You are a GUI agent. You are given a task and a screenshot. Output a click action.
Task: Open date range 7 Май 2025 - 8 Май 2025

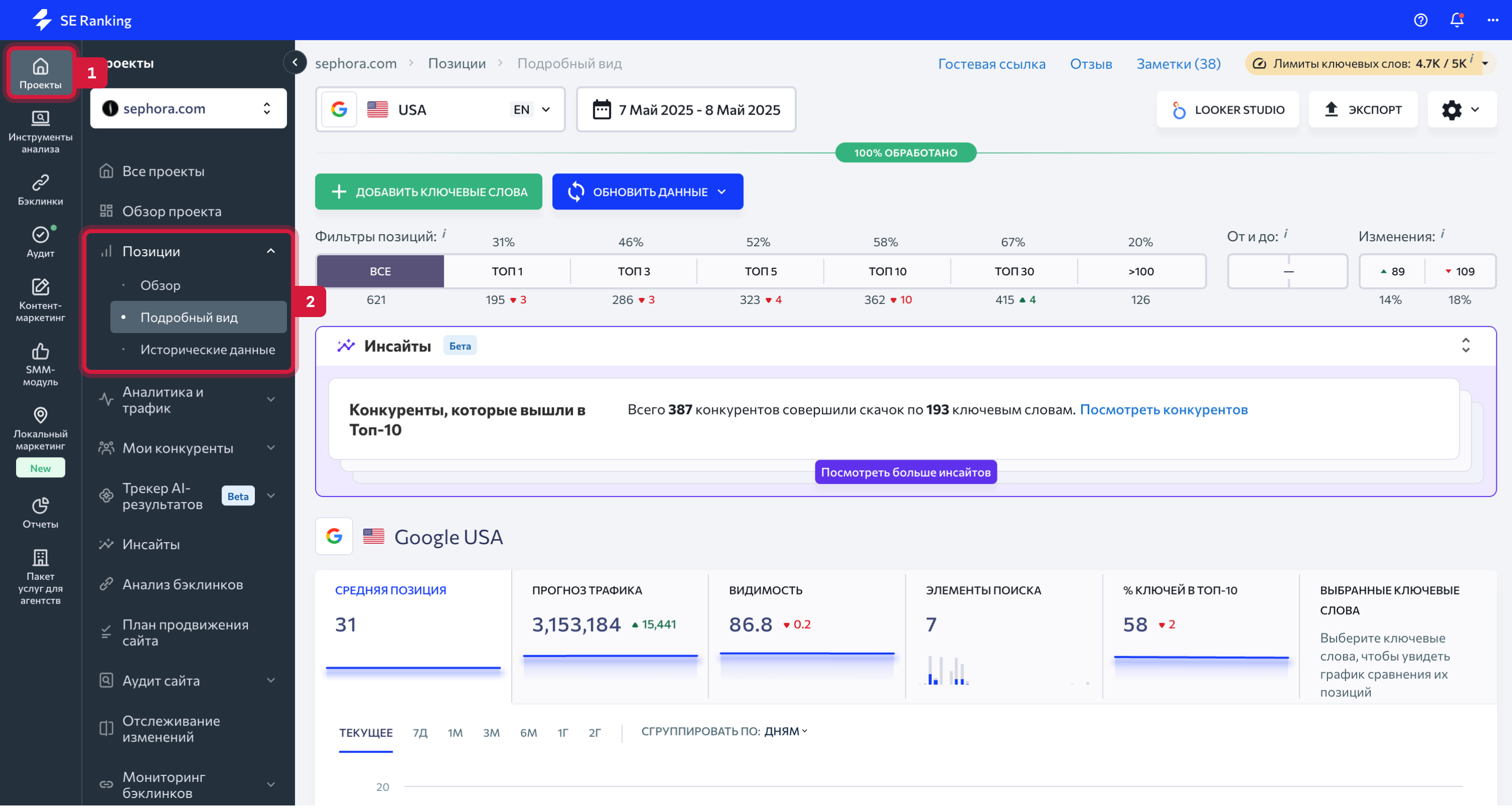click(x=686, y=110)
